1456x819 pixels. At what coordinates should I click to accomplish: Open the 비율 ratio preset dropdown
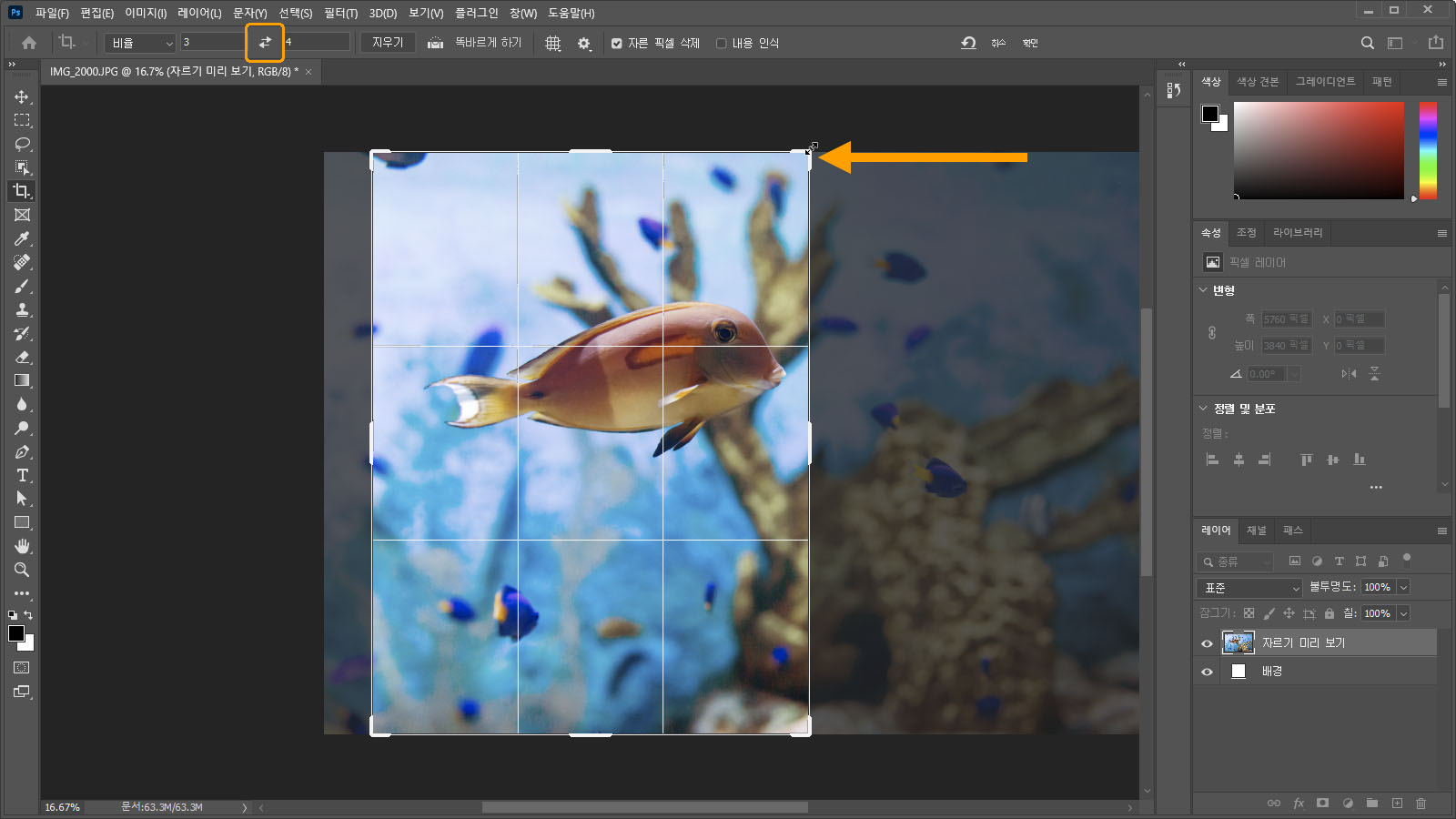point(139,43)
